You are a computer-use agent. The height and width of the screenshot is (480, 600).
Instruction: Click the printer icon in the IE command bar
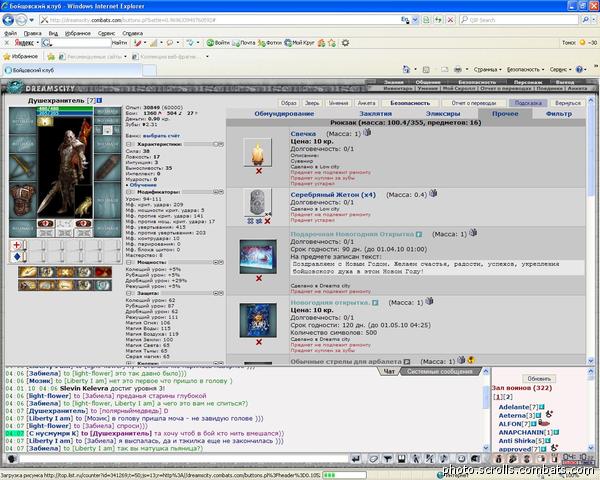[x=458, y=70]
